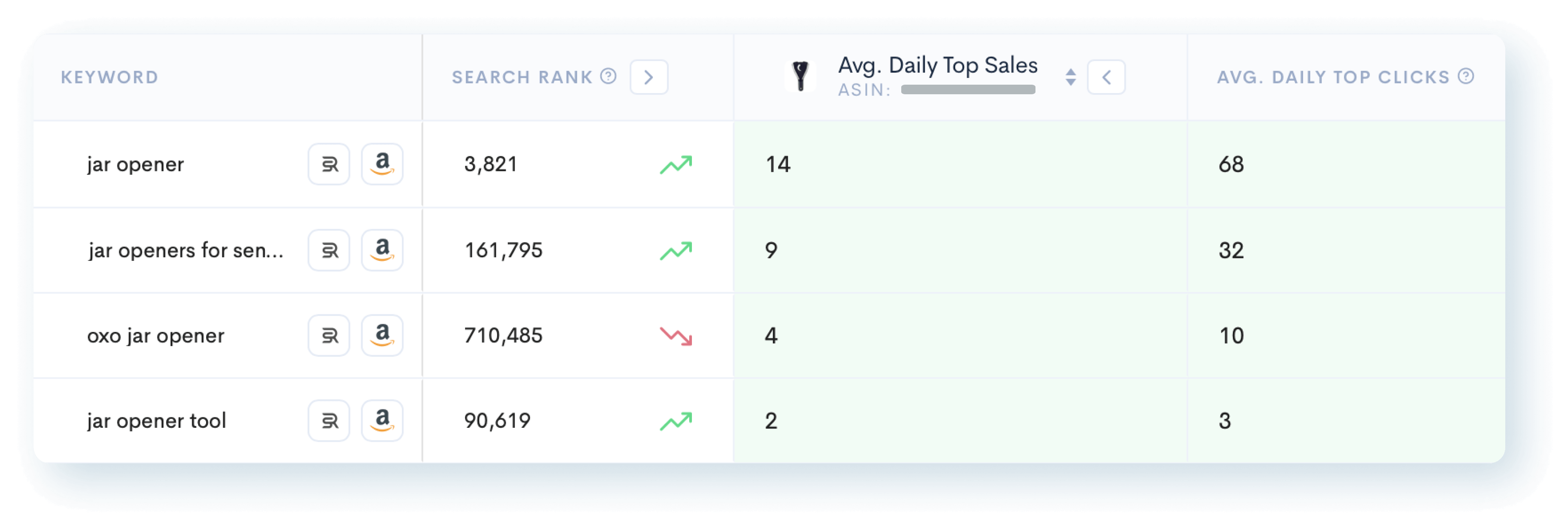1568x526 pixels.
Task: Open Amazon listing for jar openers for sen...
Action: tap(382, 250)
